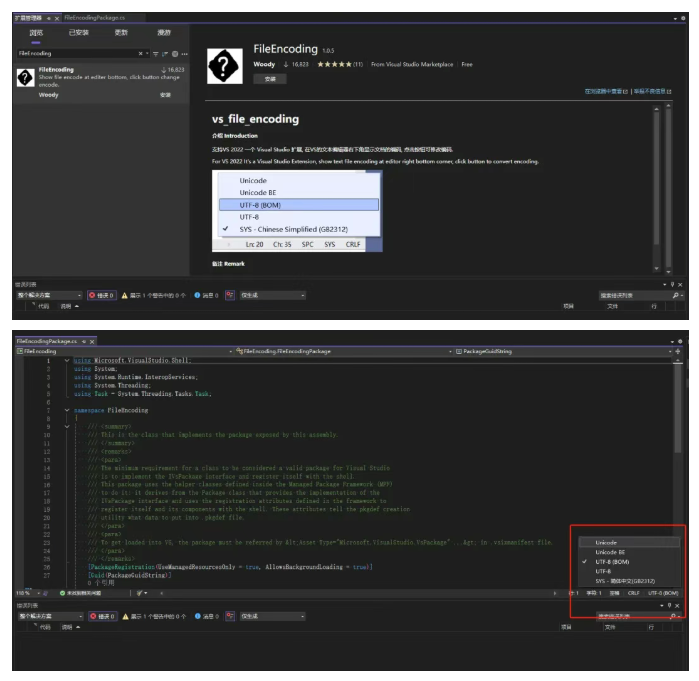Sort by Description column in upper error list
699x681 pixels.
pos(66,306)
